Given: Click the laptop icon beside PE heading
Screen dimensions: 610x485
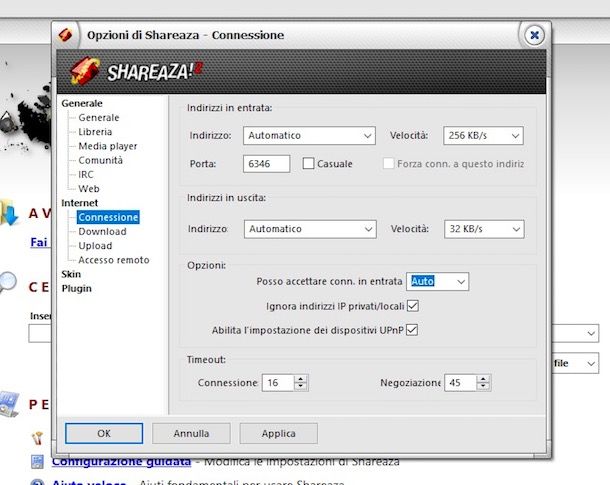Looking at the screenshot, I should click(9, 403).
